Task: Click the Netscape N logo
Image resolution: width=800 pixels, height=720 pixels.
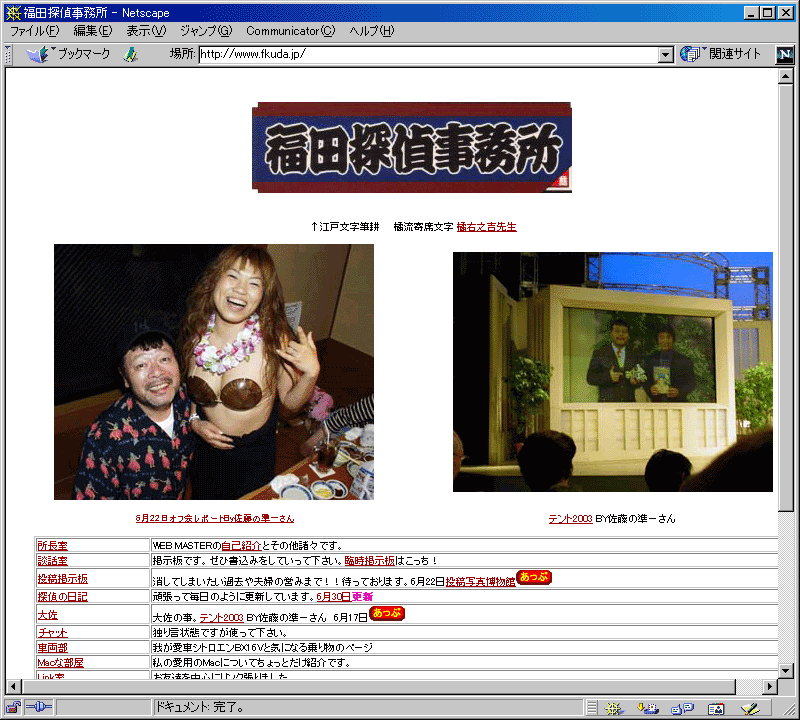Action: point(784,54)
